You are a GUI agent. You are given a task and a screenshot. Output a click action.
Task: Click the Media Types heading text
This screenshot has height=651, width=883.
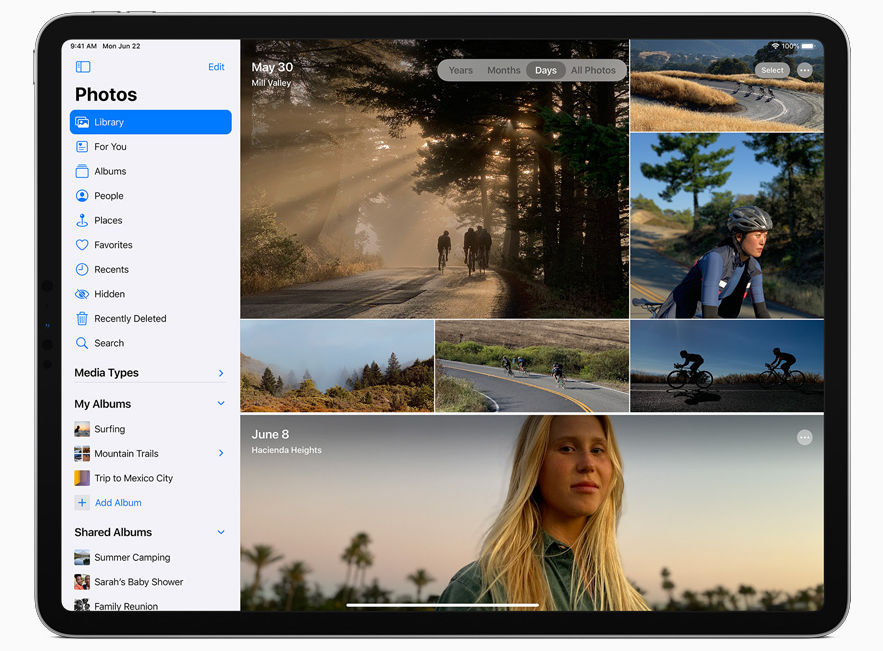106,373
